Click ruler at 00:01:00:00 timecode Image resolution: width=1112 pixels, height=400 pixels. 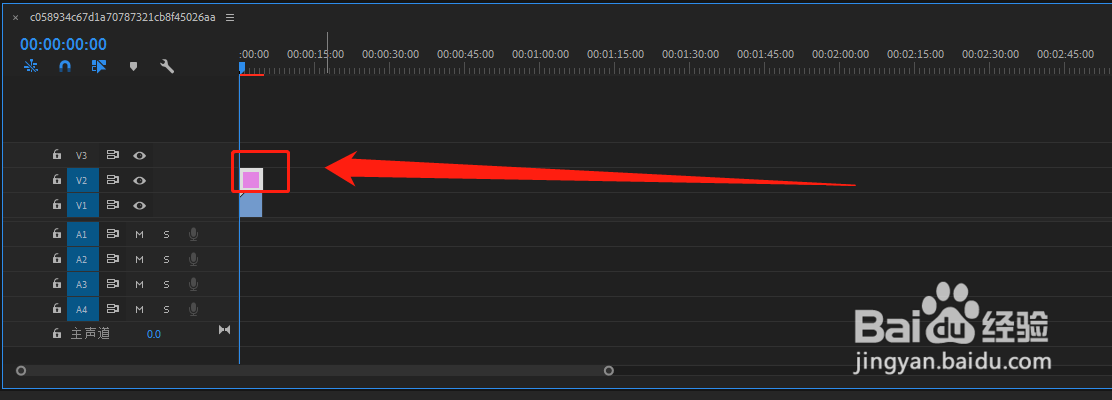pos(540,54)
